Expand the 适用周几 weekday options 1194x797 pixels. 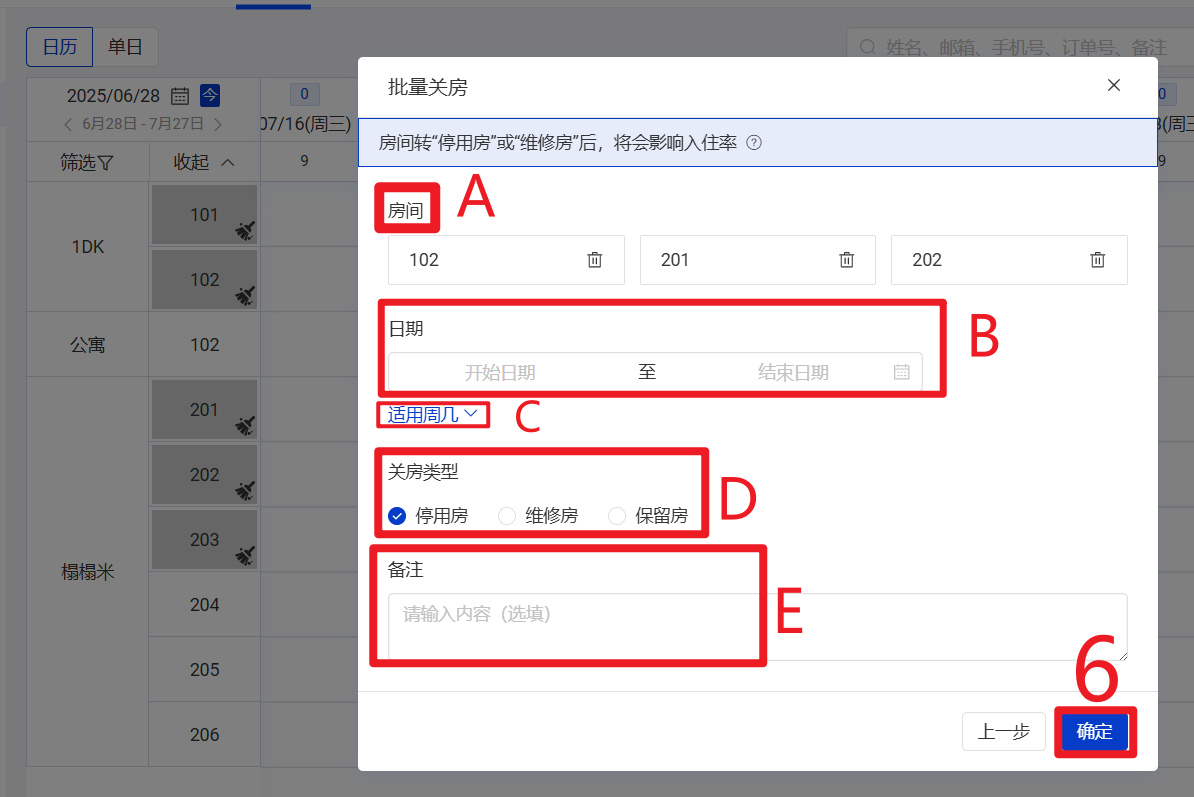pos(433,414)
